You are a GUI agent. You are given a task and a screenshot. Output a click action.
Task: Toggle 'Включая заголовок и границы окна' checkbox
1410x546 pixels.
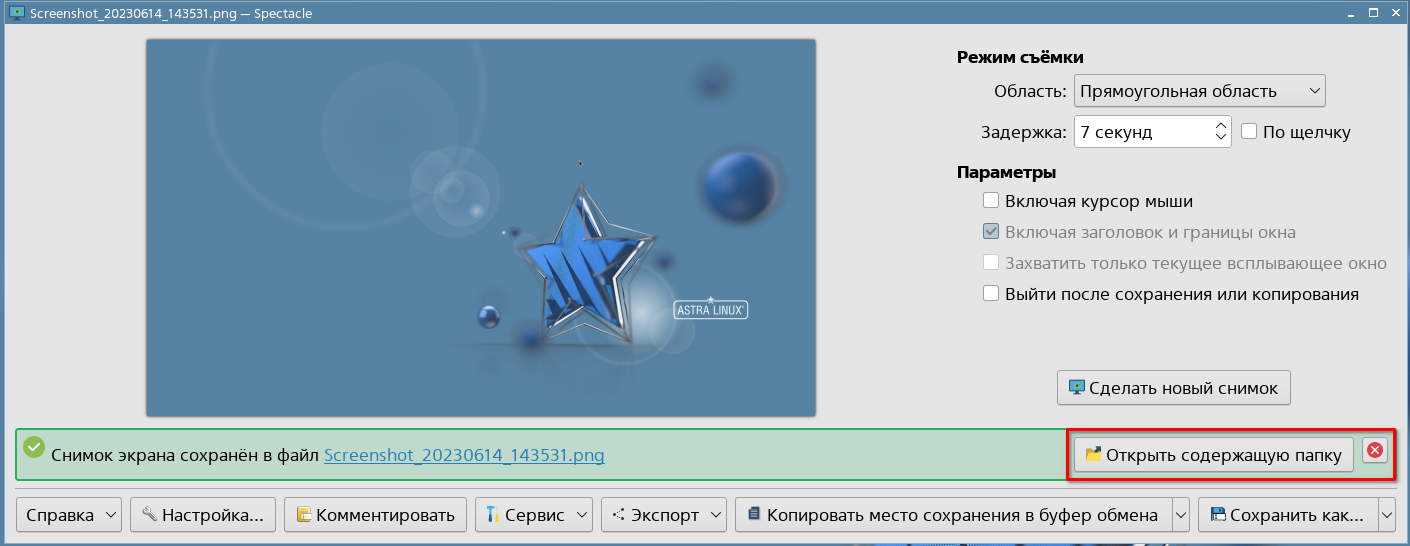991,232
